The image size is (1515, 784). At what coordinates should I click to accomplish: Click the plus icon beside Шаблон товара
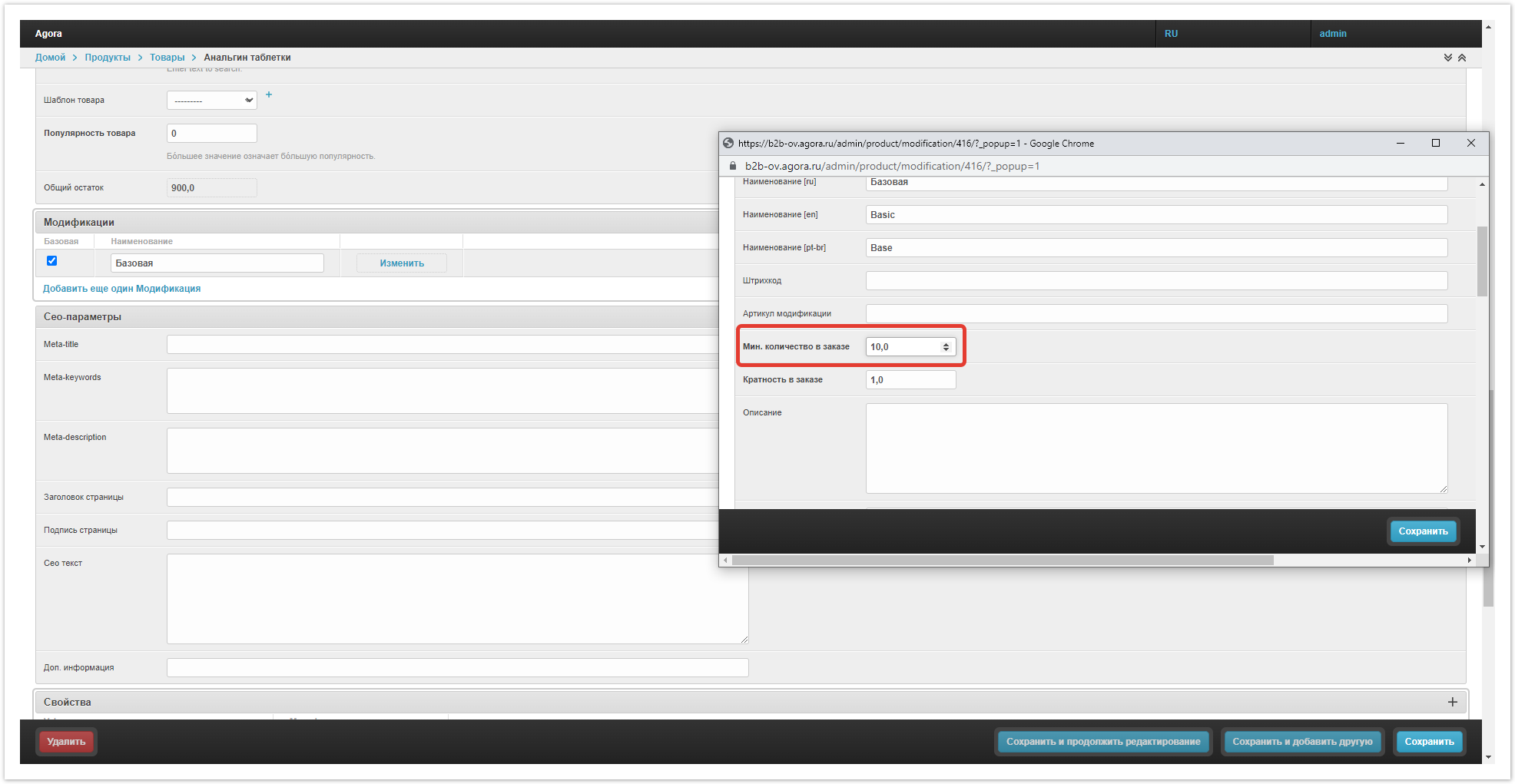point(269,94)
